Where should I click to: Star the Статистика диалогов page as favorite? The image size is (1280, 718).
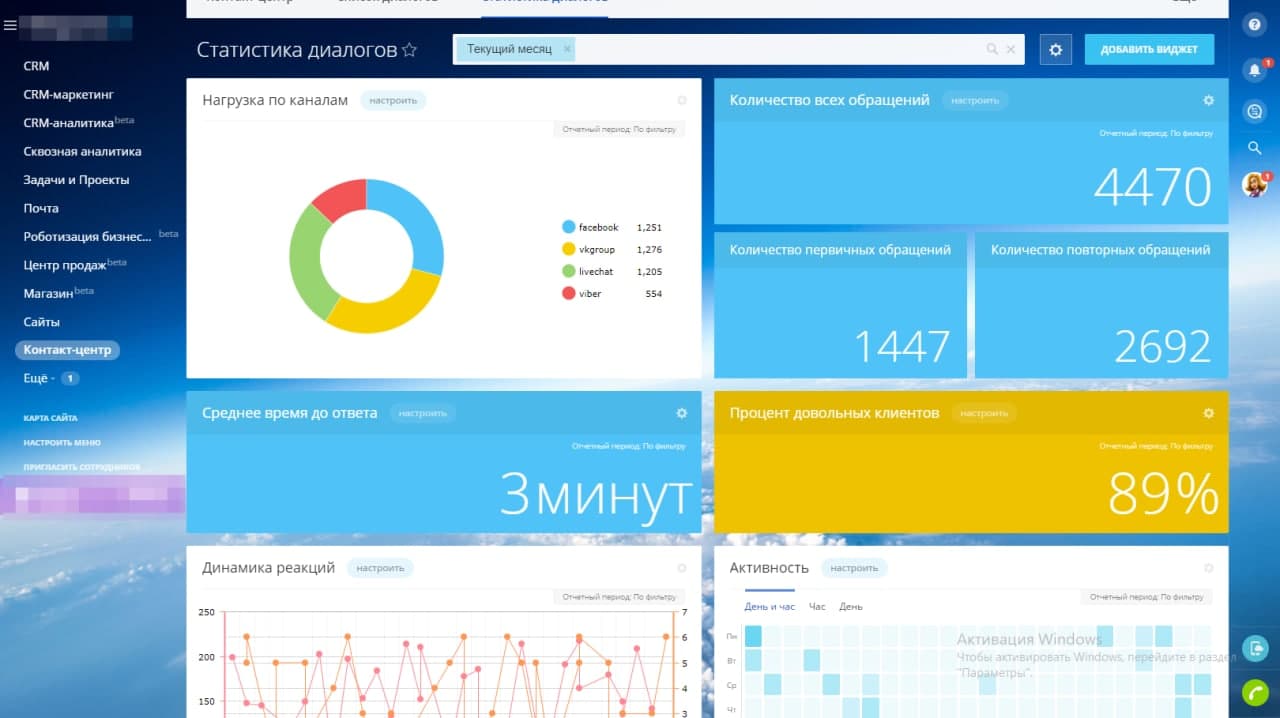coord(409,50)
